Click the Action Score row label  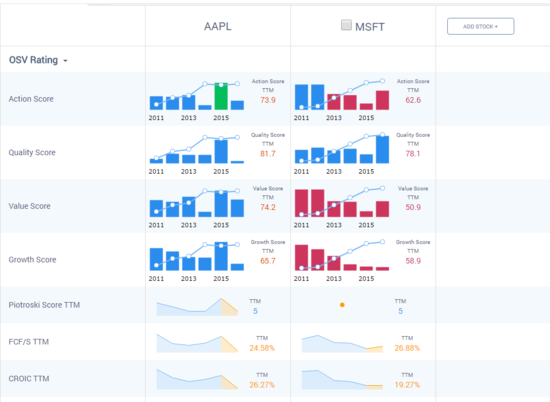coord(31,99)
